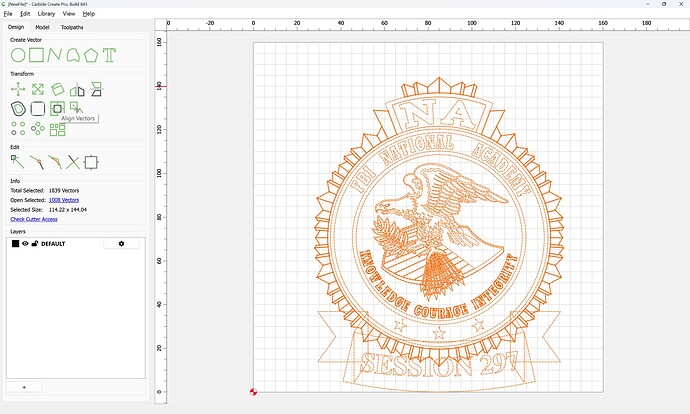Image resolution: width=690 pixels, height=414 pixels.
Task: Open the File menu
Action: [x=8, y=14]
